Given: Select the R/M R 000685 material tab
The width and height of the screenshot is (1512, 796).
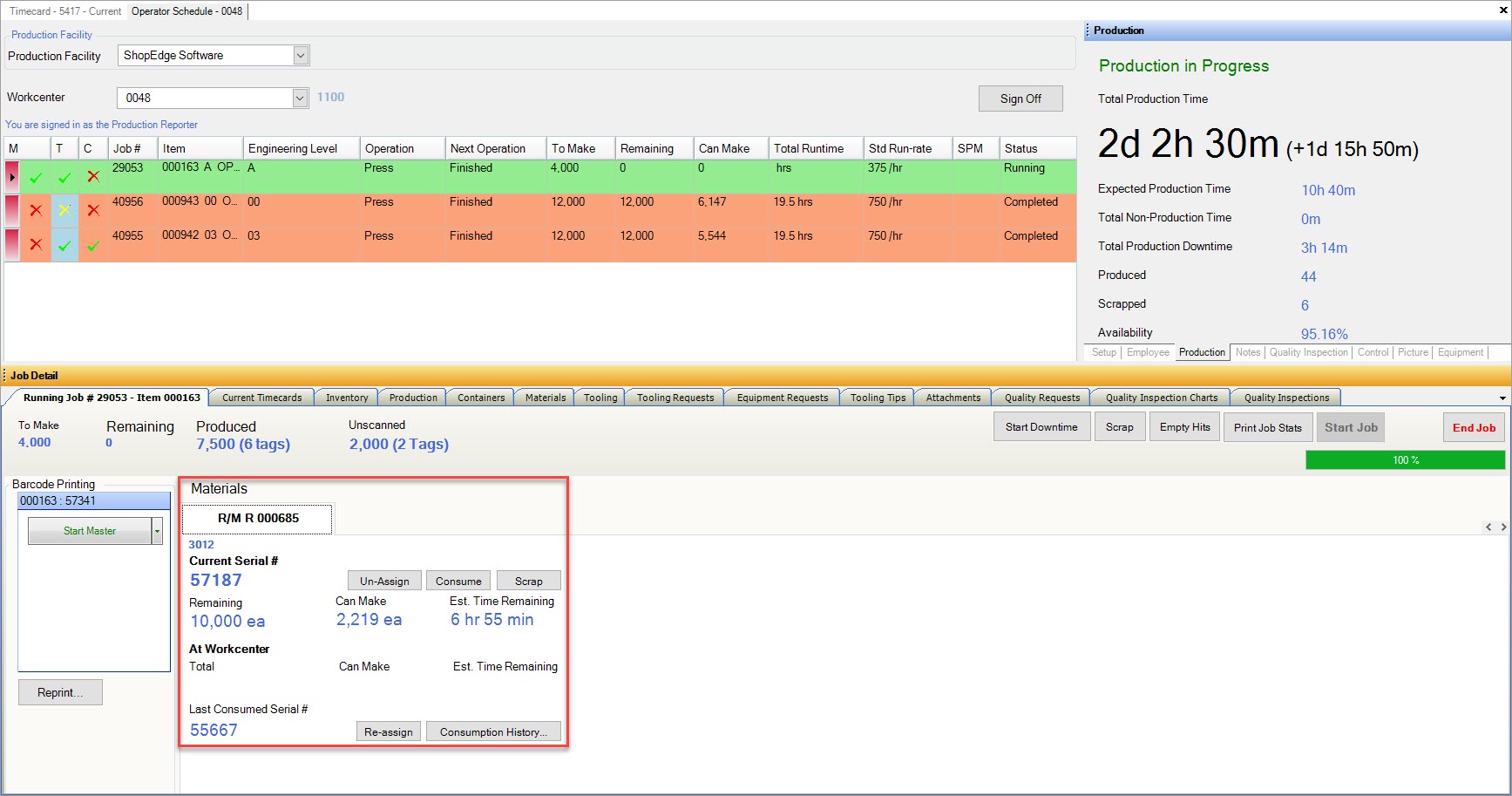Looking at the screenshot, I should [x=258, y=518].
